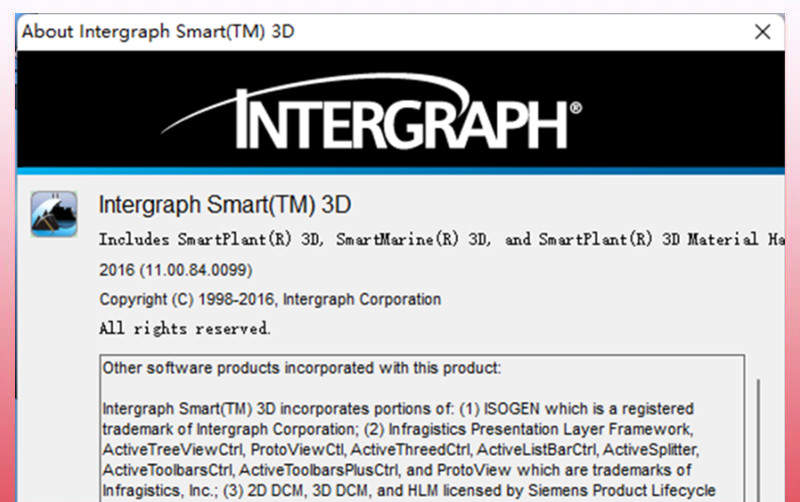Click the version text 2016 (11.00.84.0099)
Image resolution: width=800 pixels, height=502 pixels.
click(x=176, y=269)
